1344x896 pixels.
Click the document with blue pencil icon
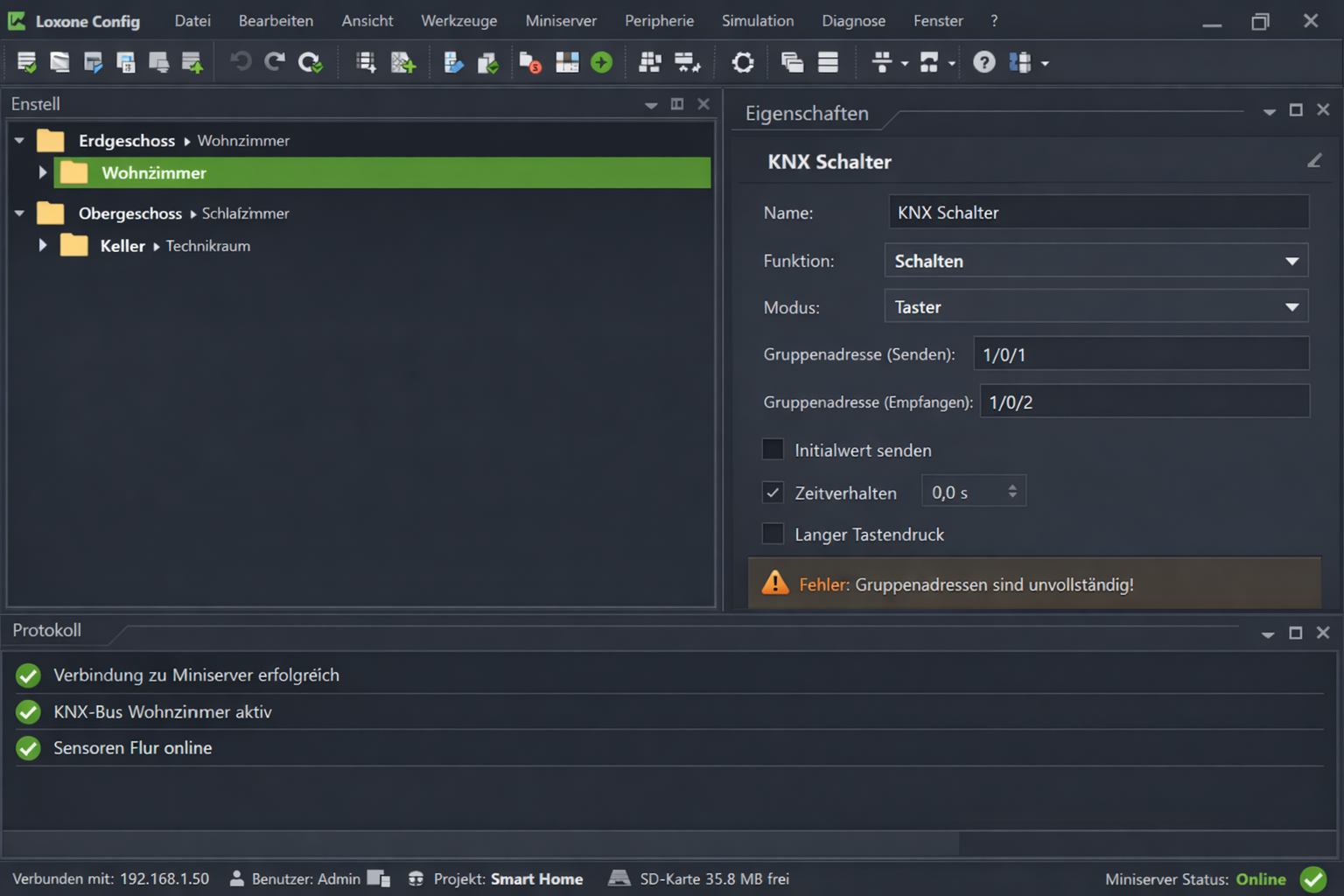(453, 62)
